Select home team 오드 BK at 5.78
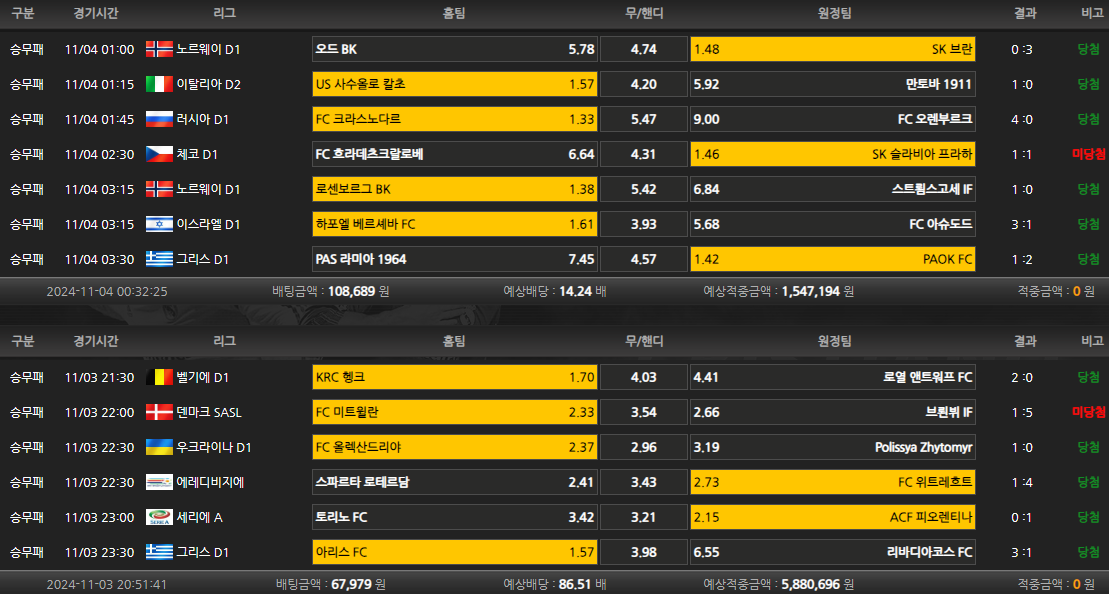 (x=455, y=49)
